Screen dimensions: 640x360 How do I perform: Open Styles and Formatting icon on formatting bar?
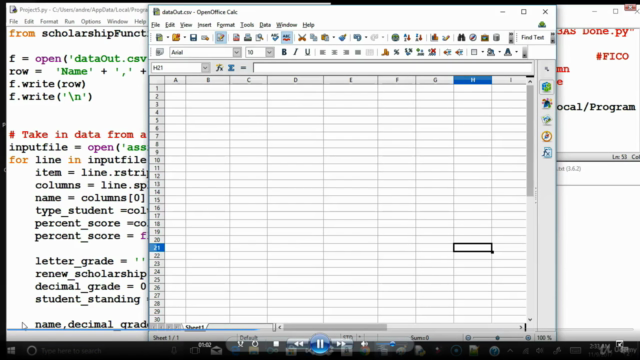click(x=160, y=52)
